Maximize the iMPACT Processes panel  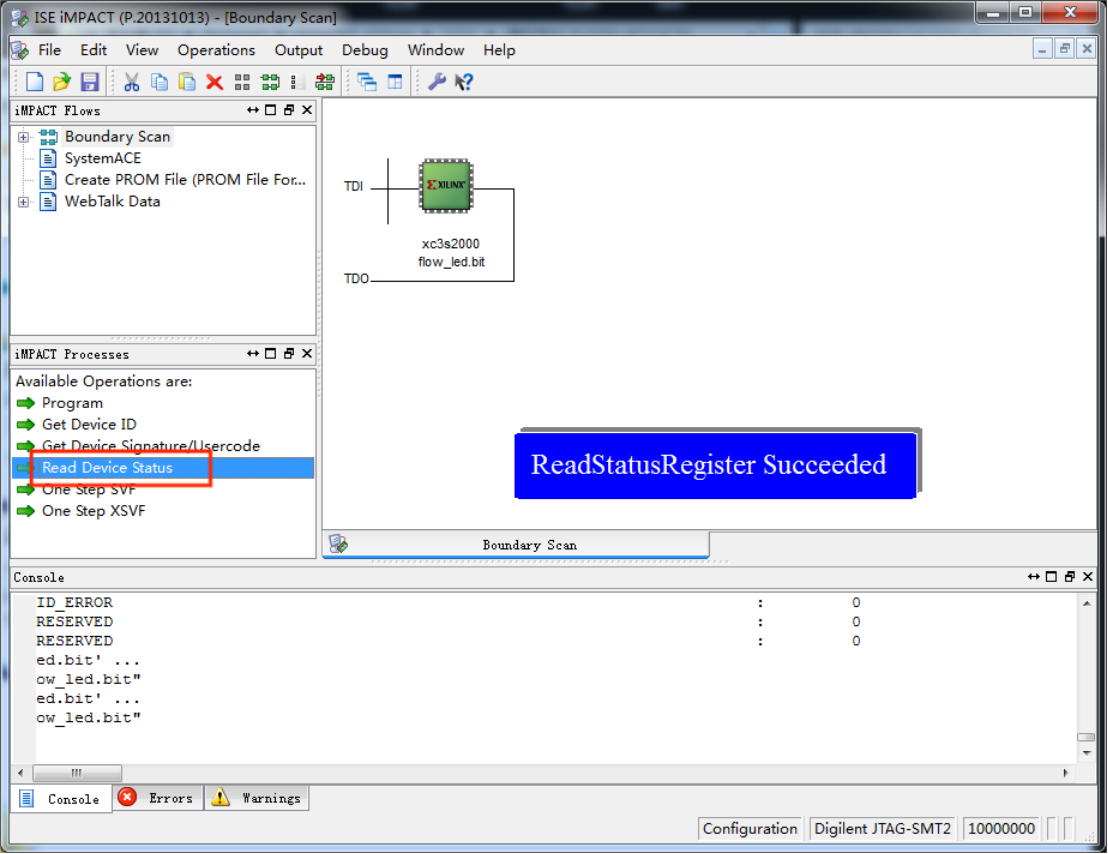[271, 353]
